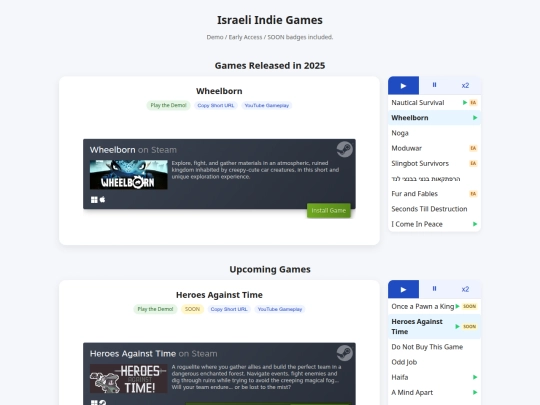
Task: Click the green play icon beside Once a Pawn a King
Action: pos(457,306)
